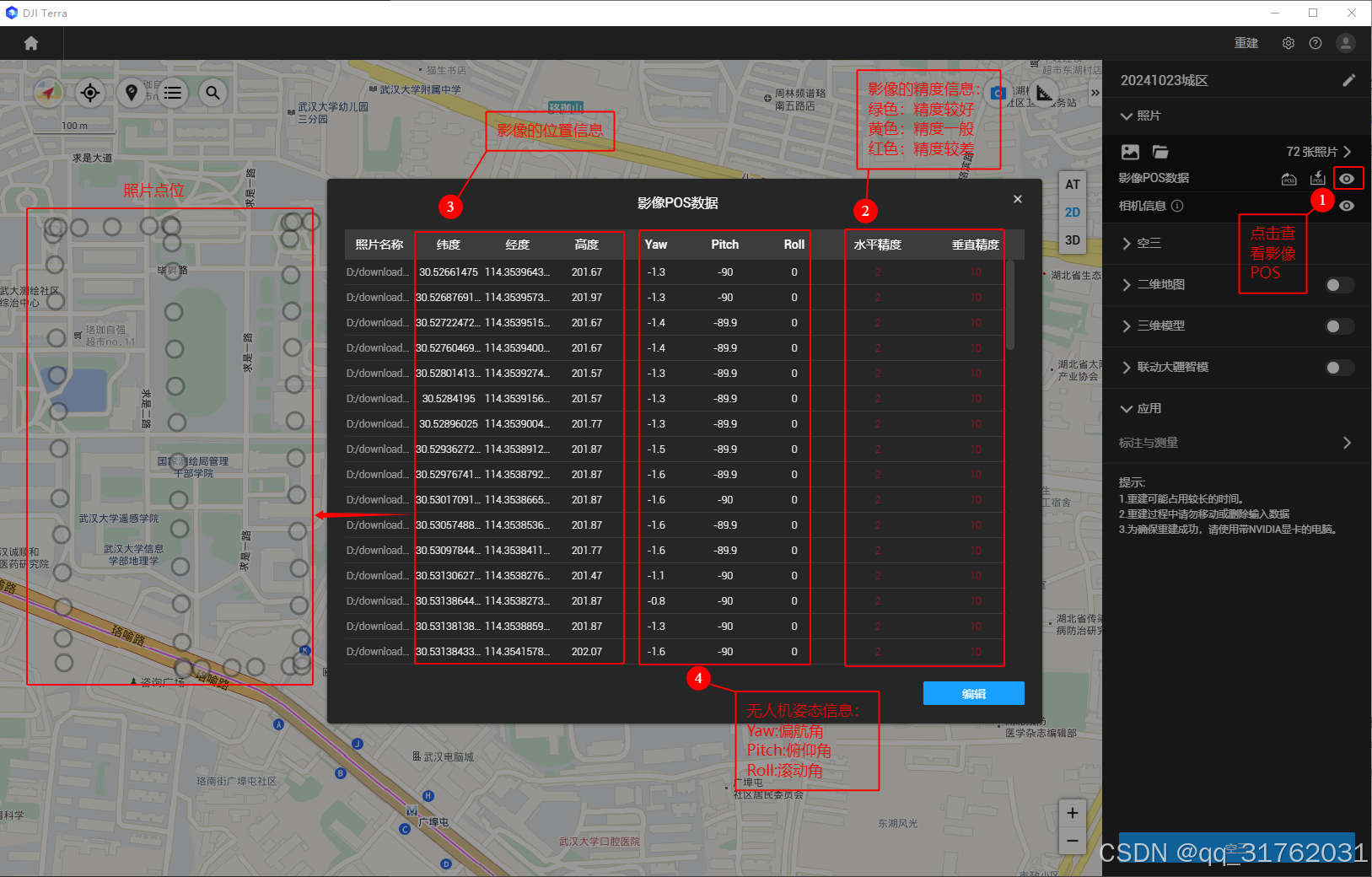Toggle 相机信息 eye visibility icon

point(1347,206)
